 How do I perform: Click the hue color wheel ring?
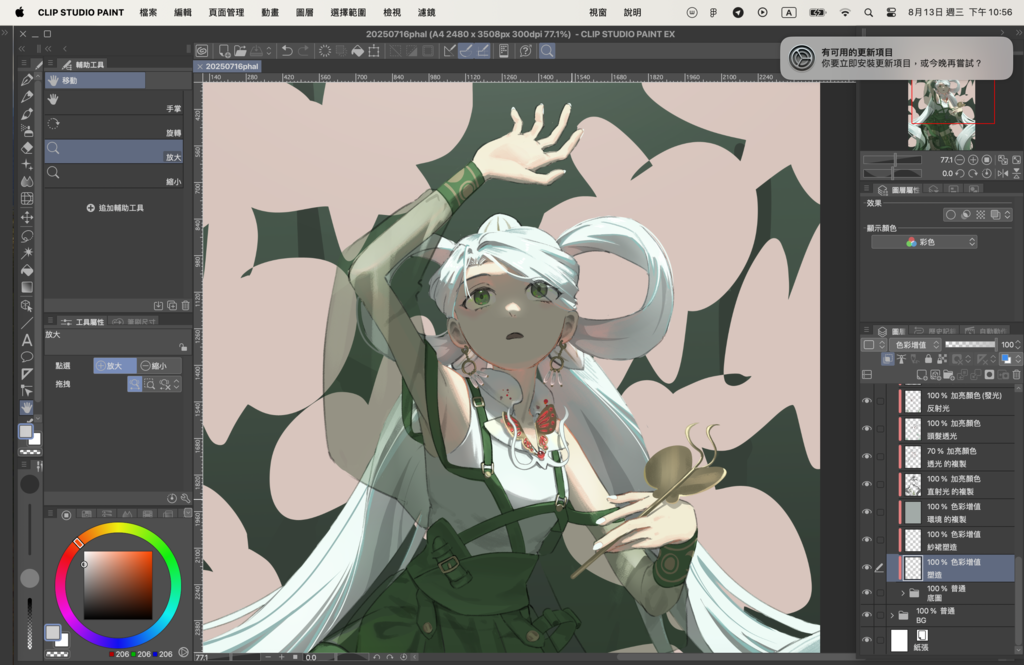tap(118, 529)
